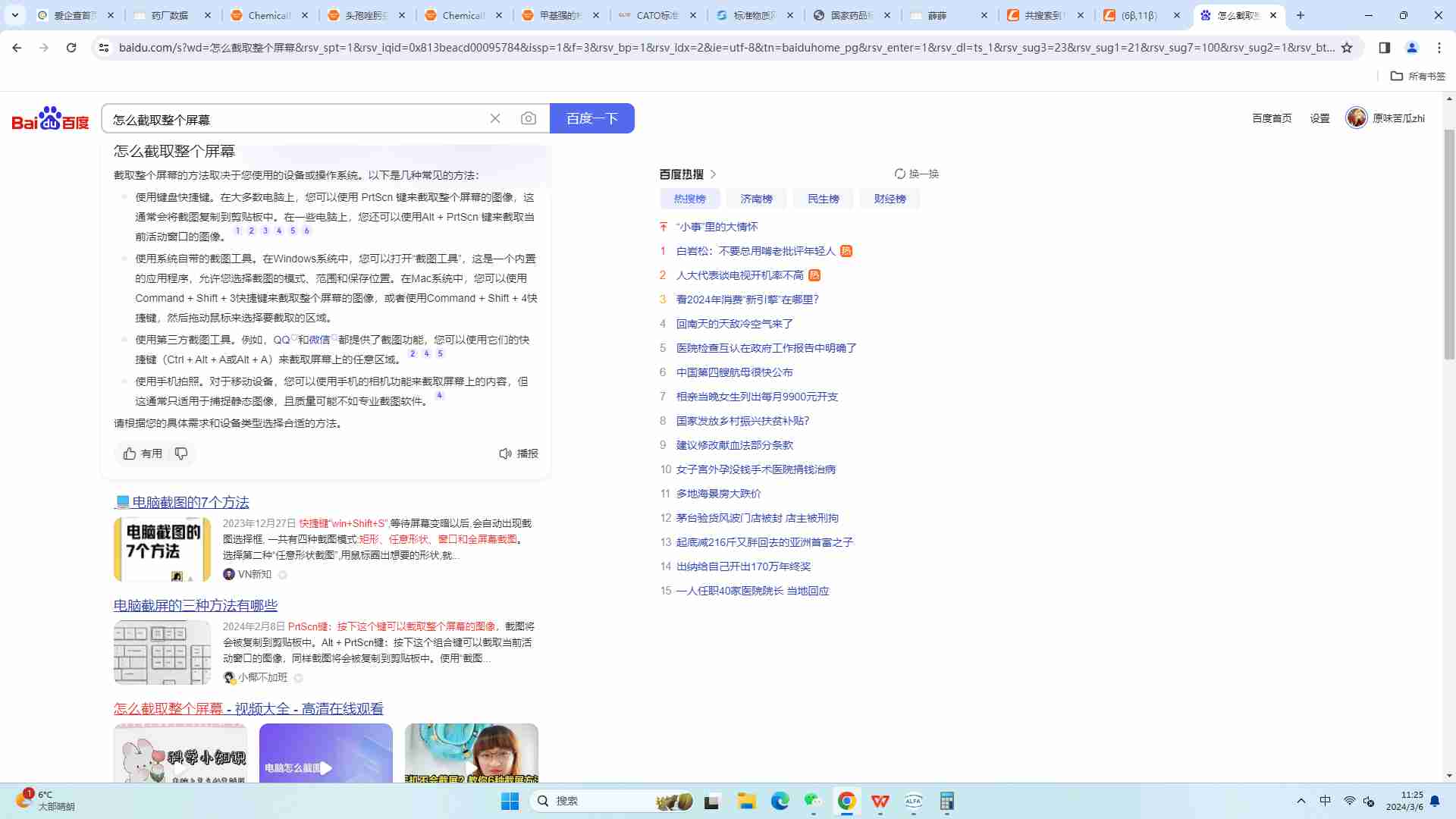Click the 换一换 refresh icon
Viewport: 1456px width, 819px height.
tap(900, 174)
